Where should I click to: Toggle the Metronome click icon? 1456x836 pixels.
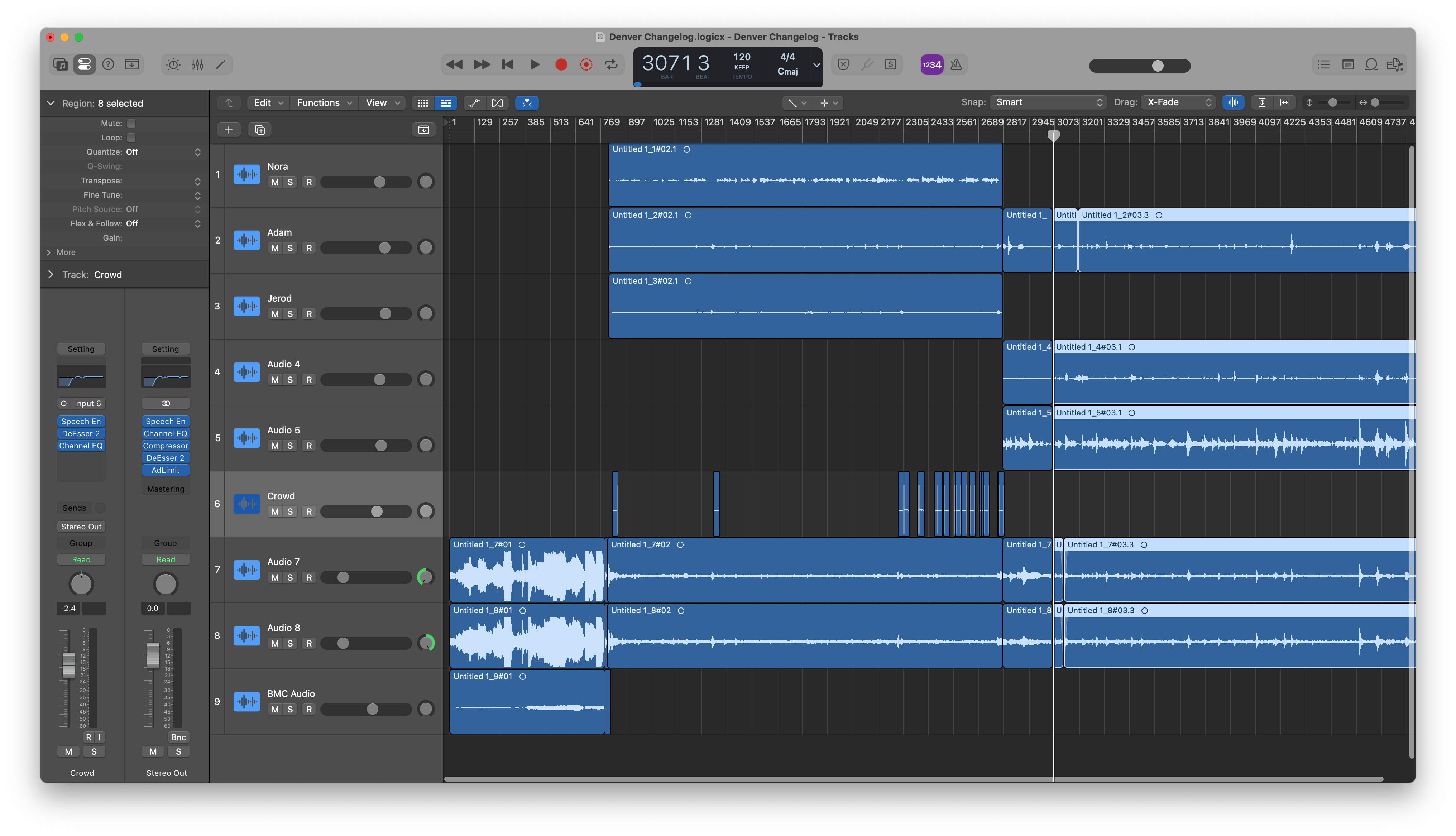pos(956,64)
